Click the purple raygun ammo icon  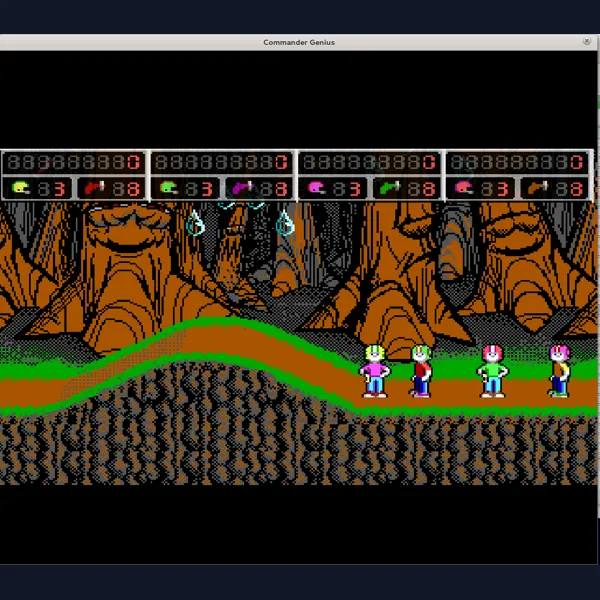[x=242, y=188]
